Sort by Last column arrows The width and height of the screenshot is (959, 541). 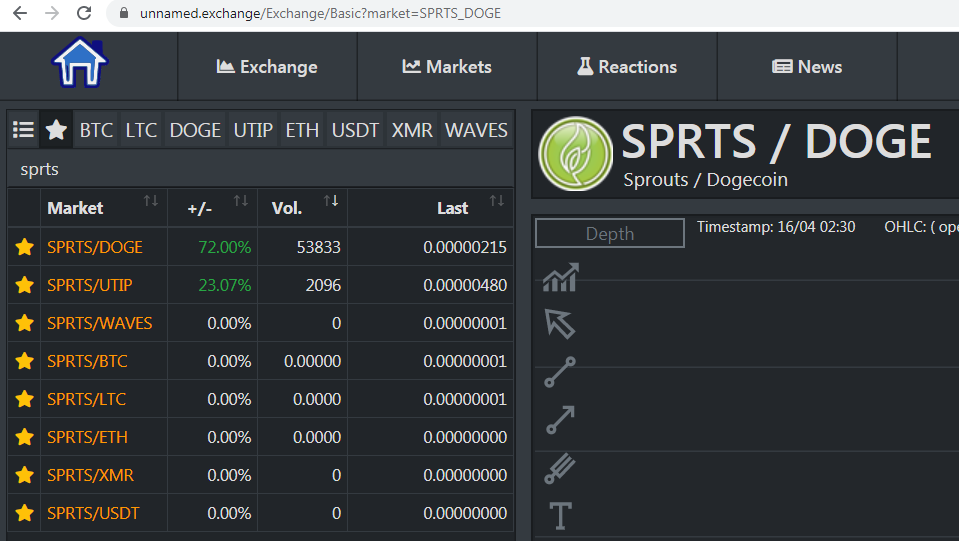497,201
